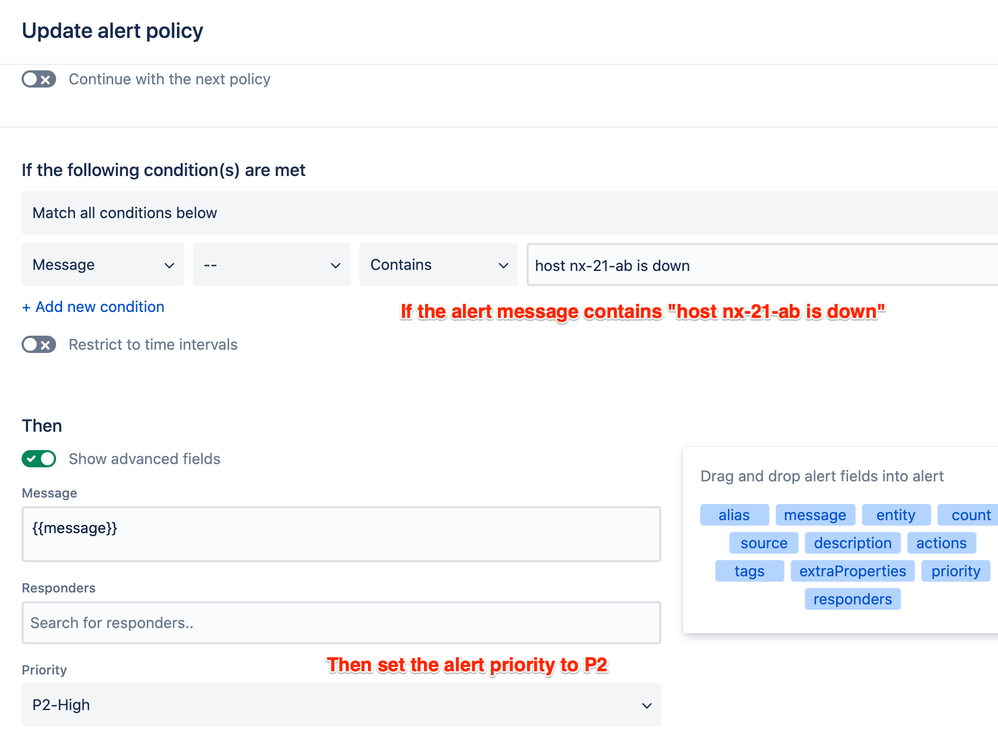Click the "Search for responders.." field
Image resolution: width=998 pixels, height=734 pixels.
tap(342, 622)
